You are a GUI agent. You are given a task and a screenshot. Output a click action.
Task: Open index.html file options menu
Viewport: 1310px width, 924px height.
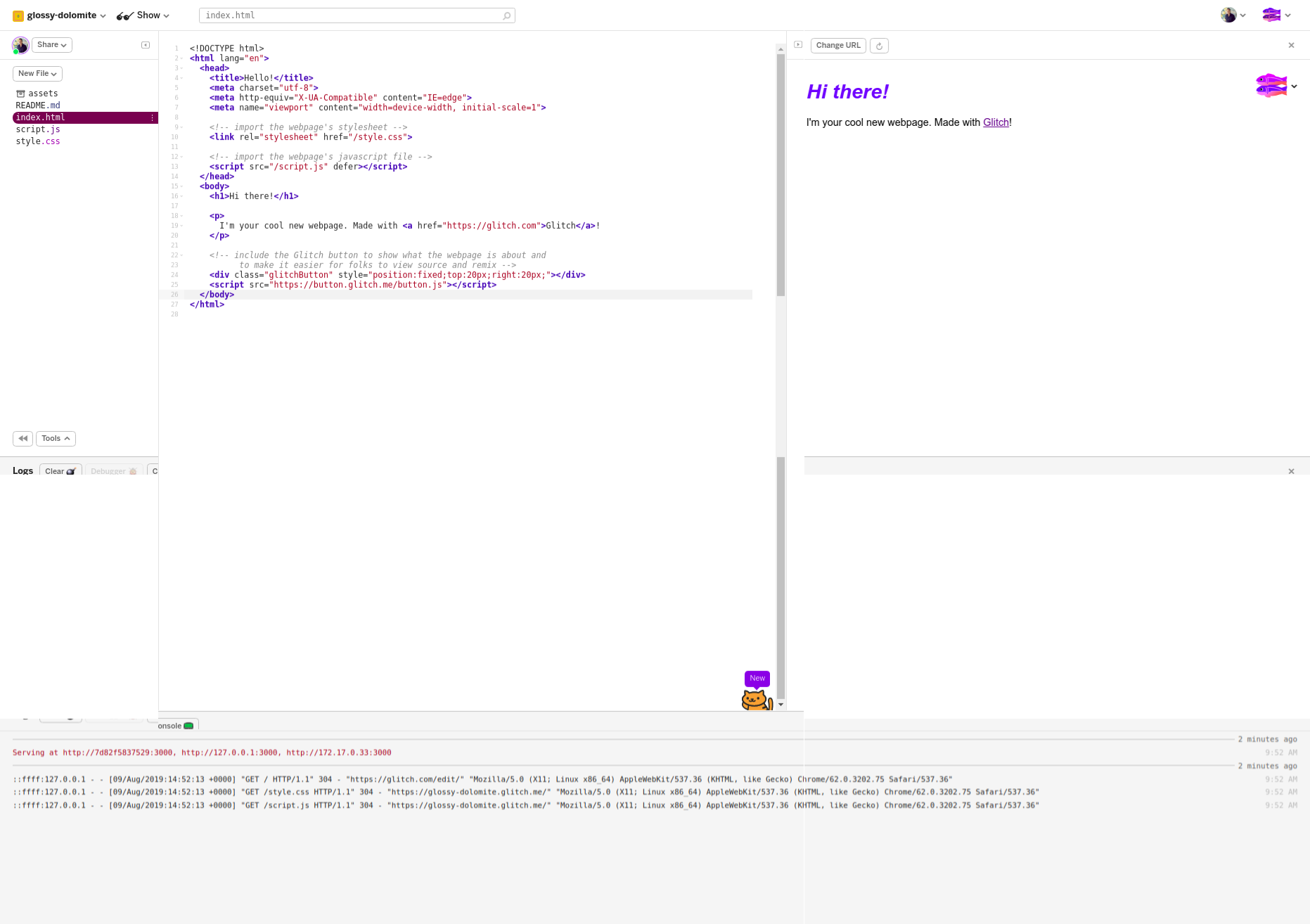pos(153,117)
